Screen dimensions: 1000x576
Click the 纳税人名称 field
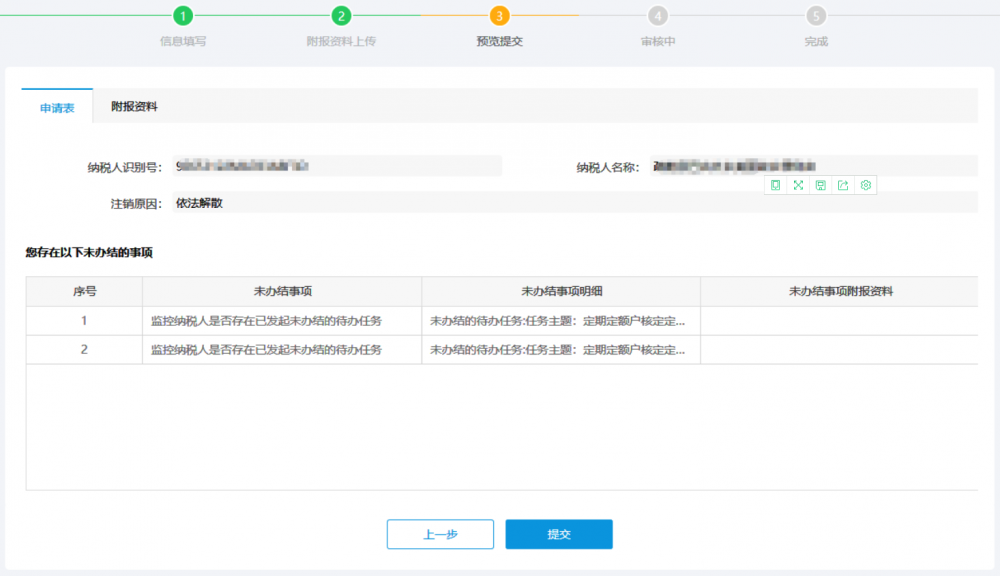point(812,166)
